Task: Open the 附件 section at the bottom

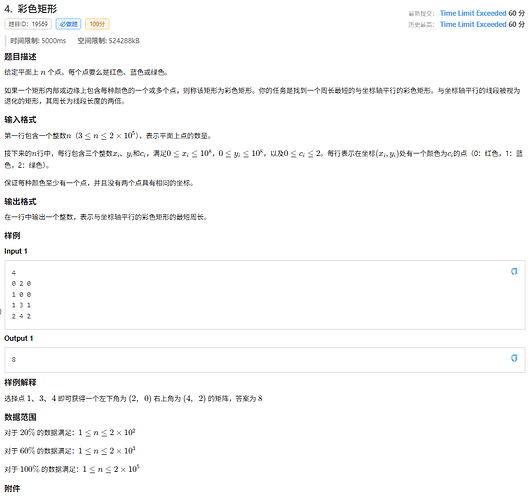Action: [12, 488]
